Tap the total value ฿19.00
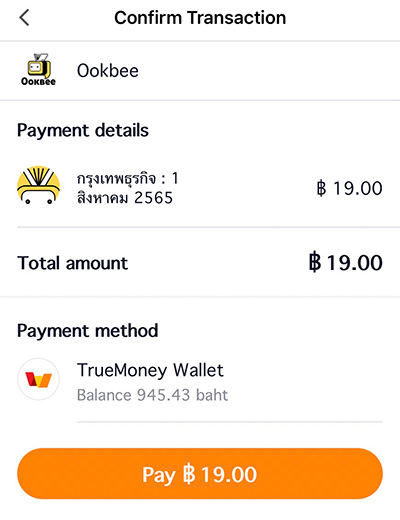The width and height of the screenshot is (400, 520). [346, 263]
